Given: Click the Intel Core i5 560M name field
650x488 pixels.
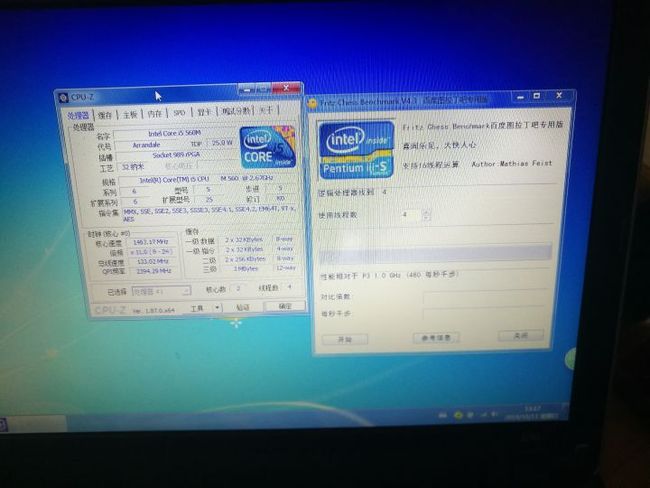Looking at the screenshot, I should pos(175,134).
